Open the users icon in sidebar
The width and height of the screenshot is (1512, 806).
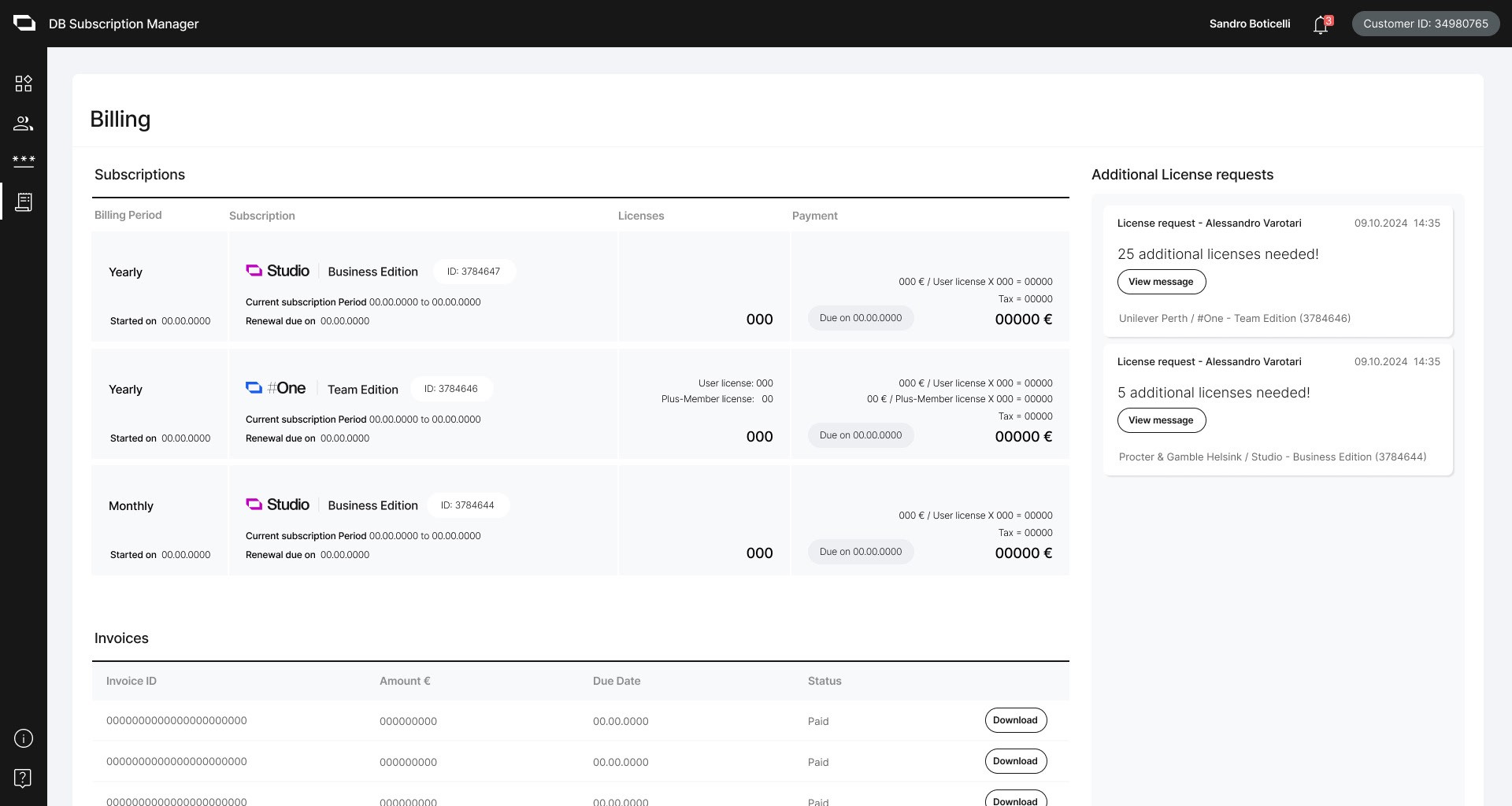click(24, 124)
